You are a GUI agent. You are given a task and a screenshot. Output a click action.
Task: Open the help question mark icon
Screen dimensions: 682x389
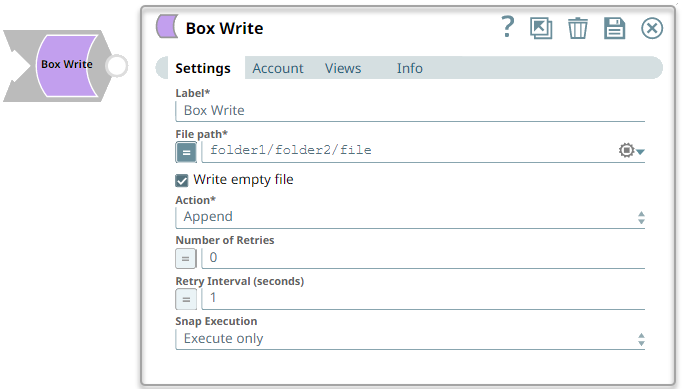pos(507,27)
